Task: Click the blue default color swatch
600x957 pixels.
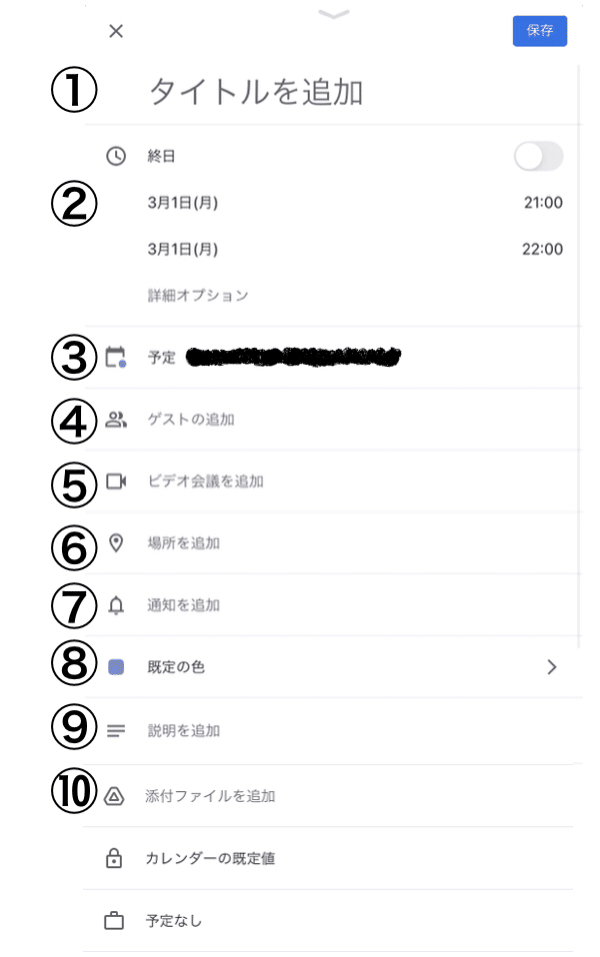Action: click(115, 668)
